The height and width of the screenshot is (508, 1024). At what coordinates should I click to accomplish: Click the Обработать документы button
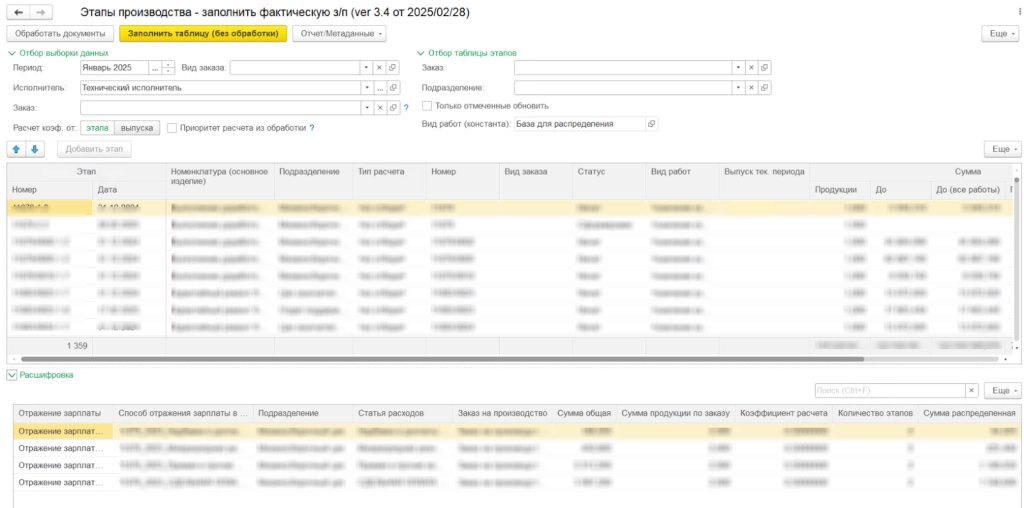click(60, 33)
